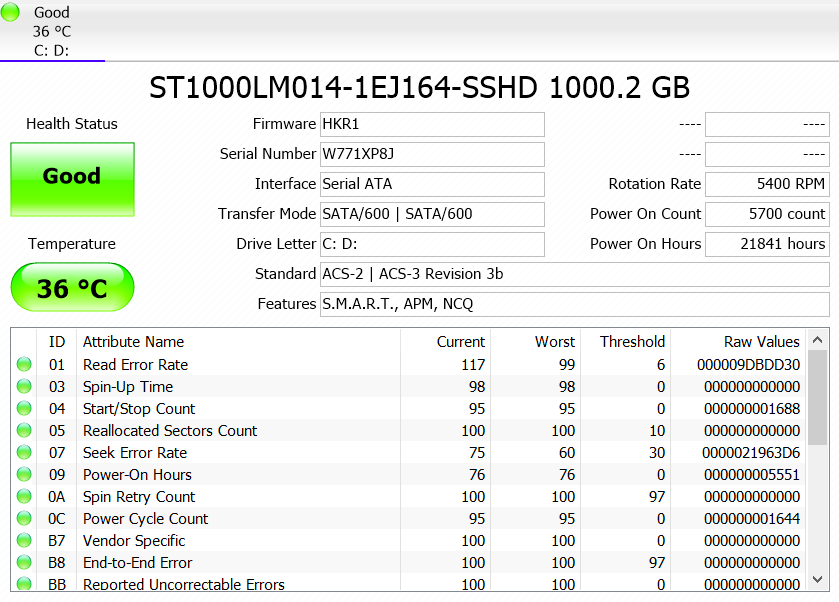
Task: Click the Drive Letter field
Action: point(432,244)
